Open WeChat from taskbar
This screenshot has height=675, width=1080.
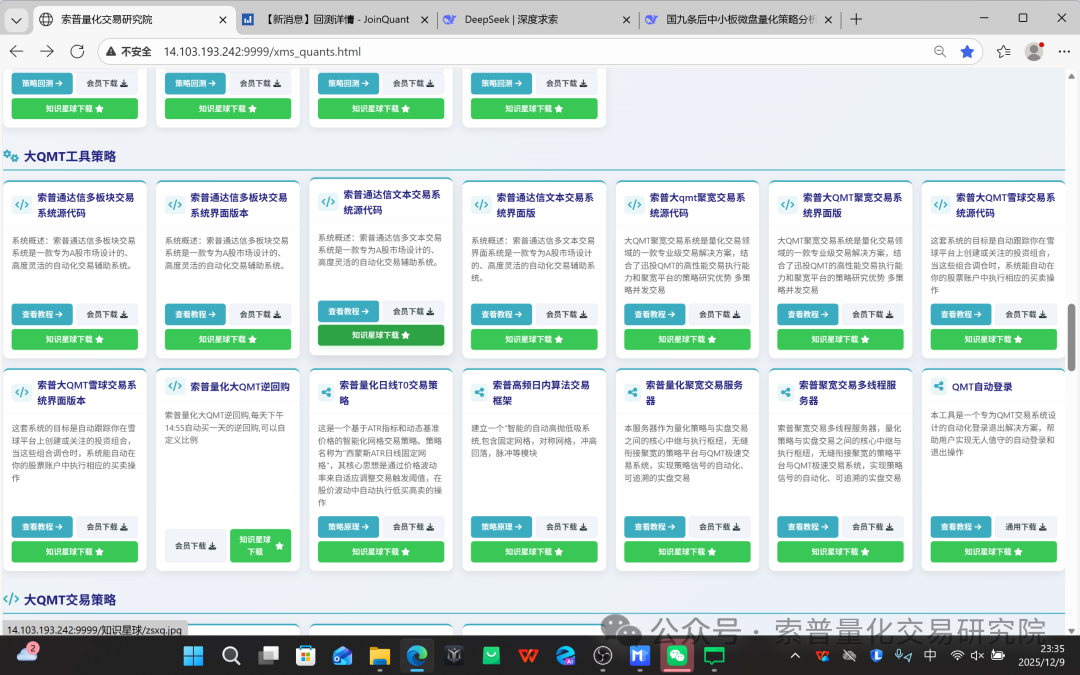click(677, 656)
